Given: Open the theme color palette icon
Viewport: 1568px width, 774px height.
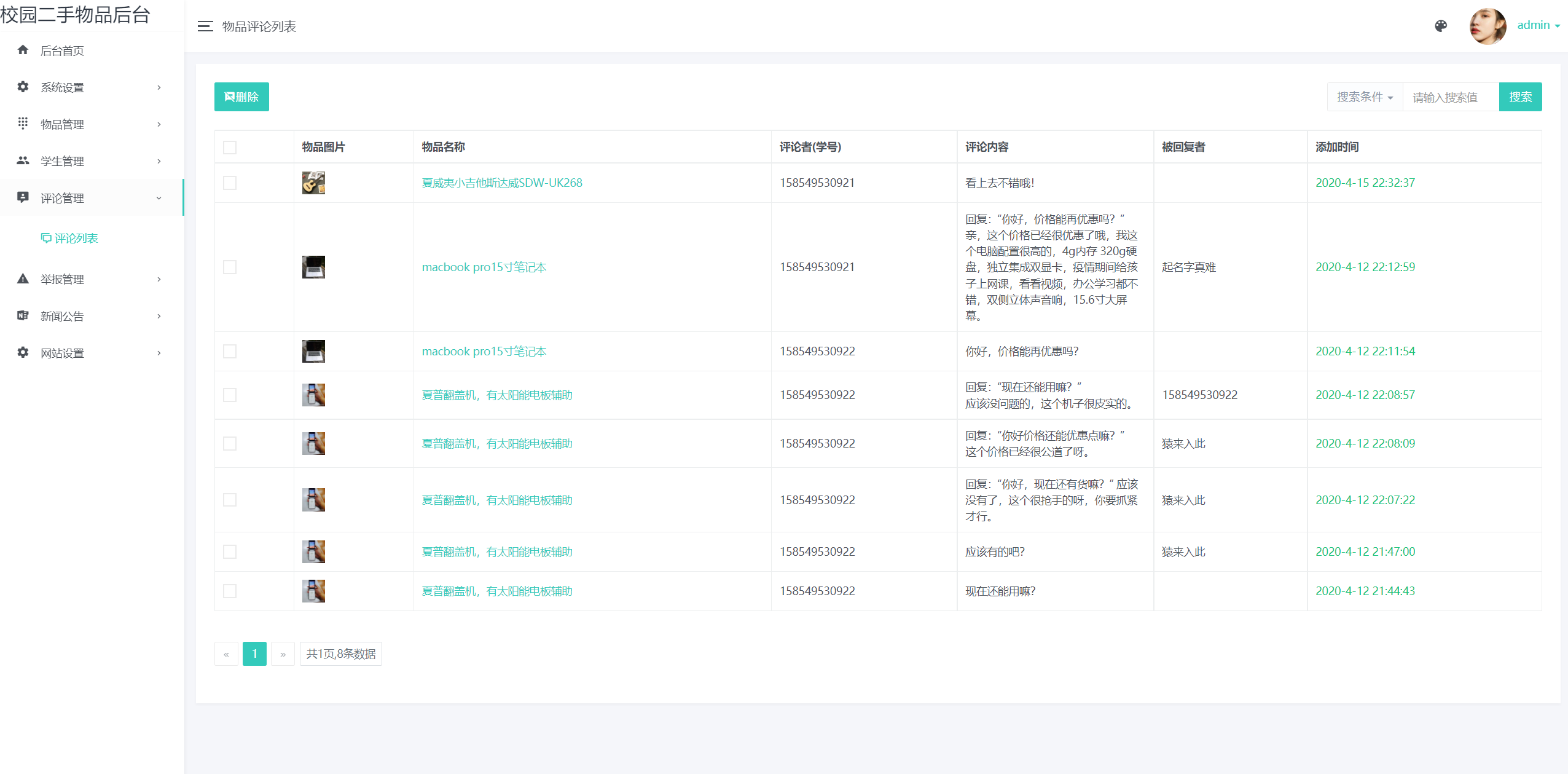Looking at the screenshot, I should [1441, 26].
